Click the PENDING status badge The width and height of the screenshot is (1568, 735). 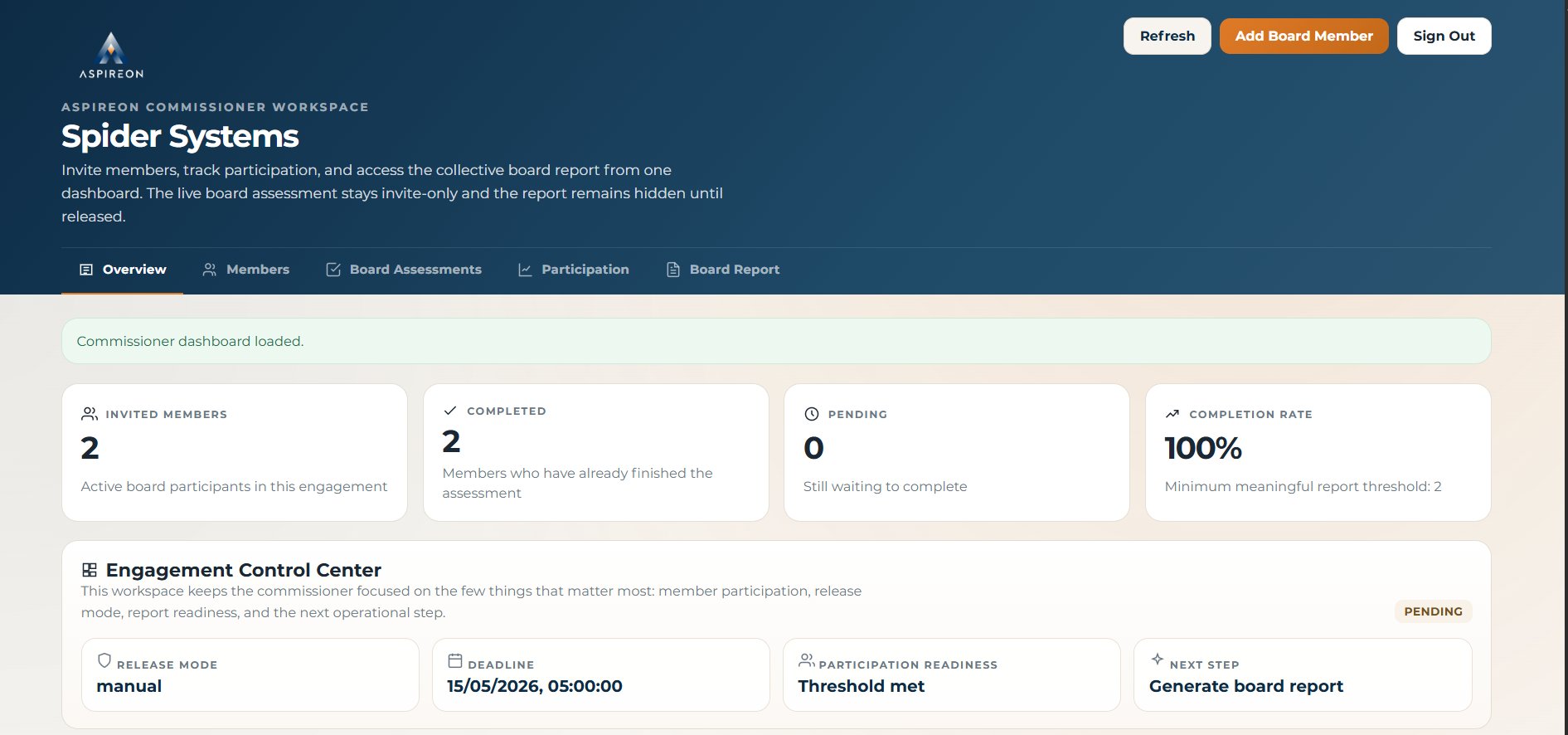1434,611
